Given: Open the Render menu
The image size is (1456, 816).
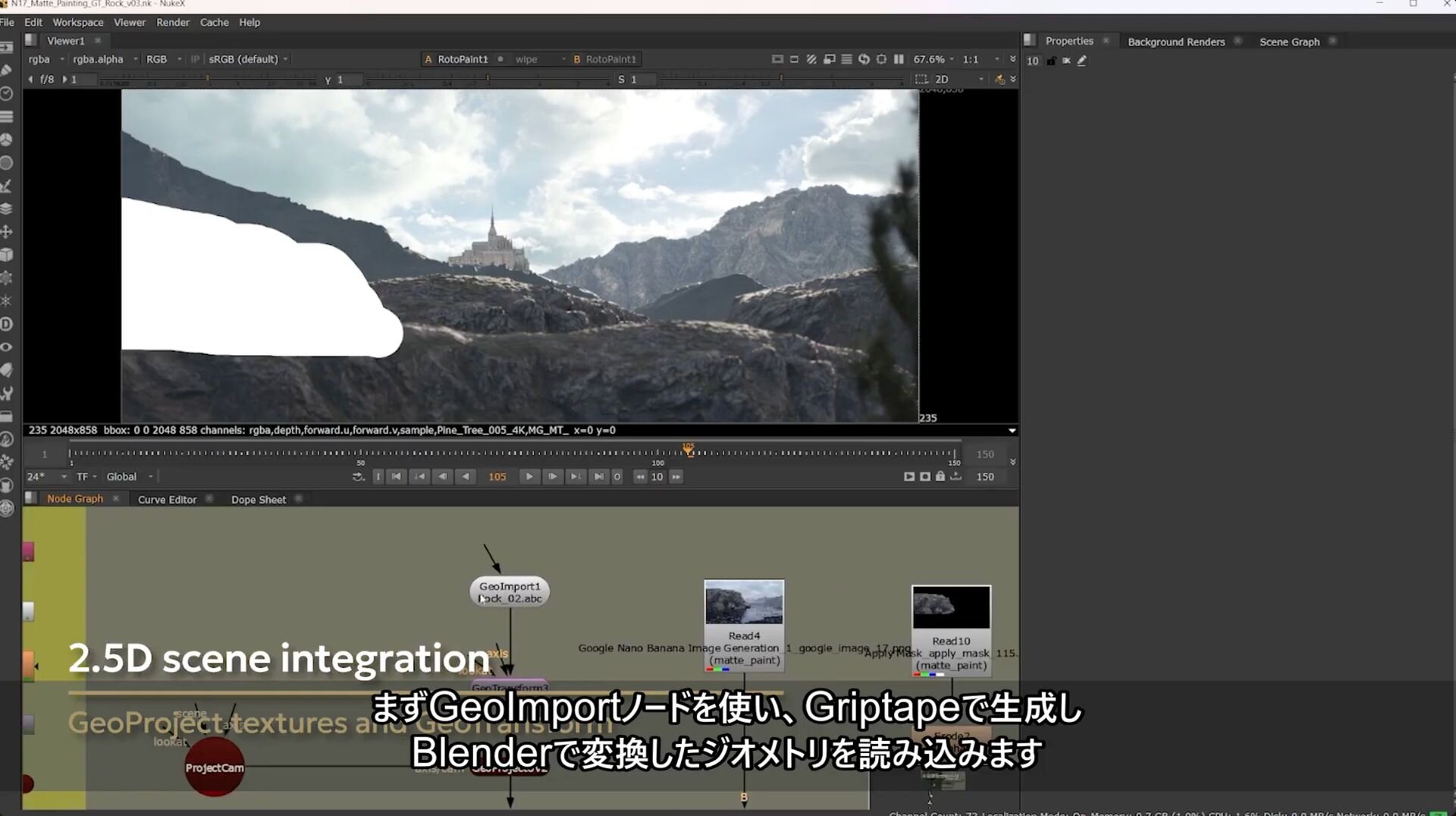Looking at the screenshot, I should [173, 23].
